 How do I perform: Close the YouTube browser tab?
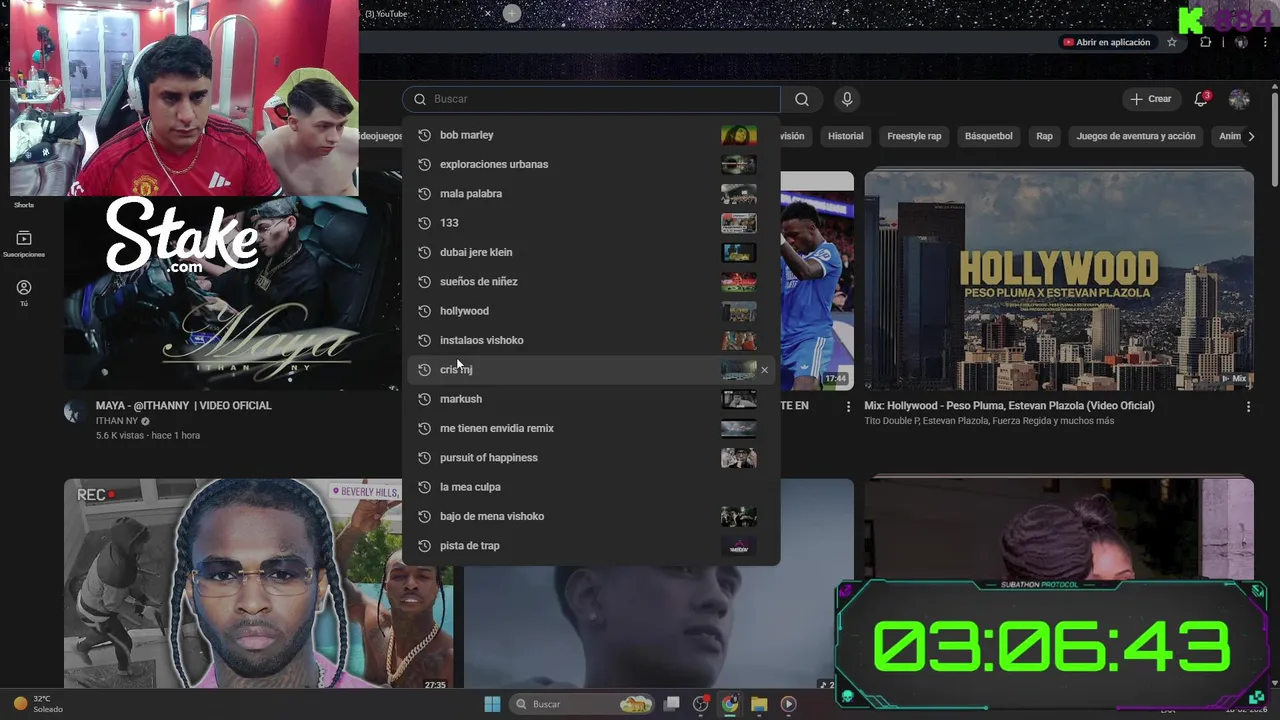click(488, 13)
